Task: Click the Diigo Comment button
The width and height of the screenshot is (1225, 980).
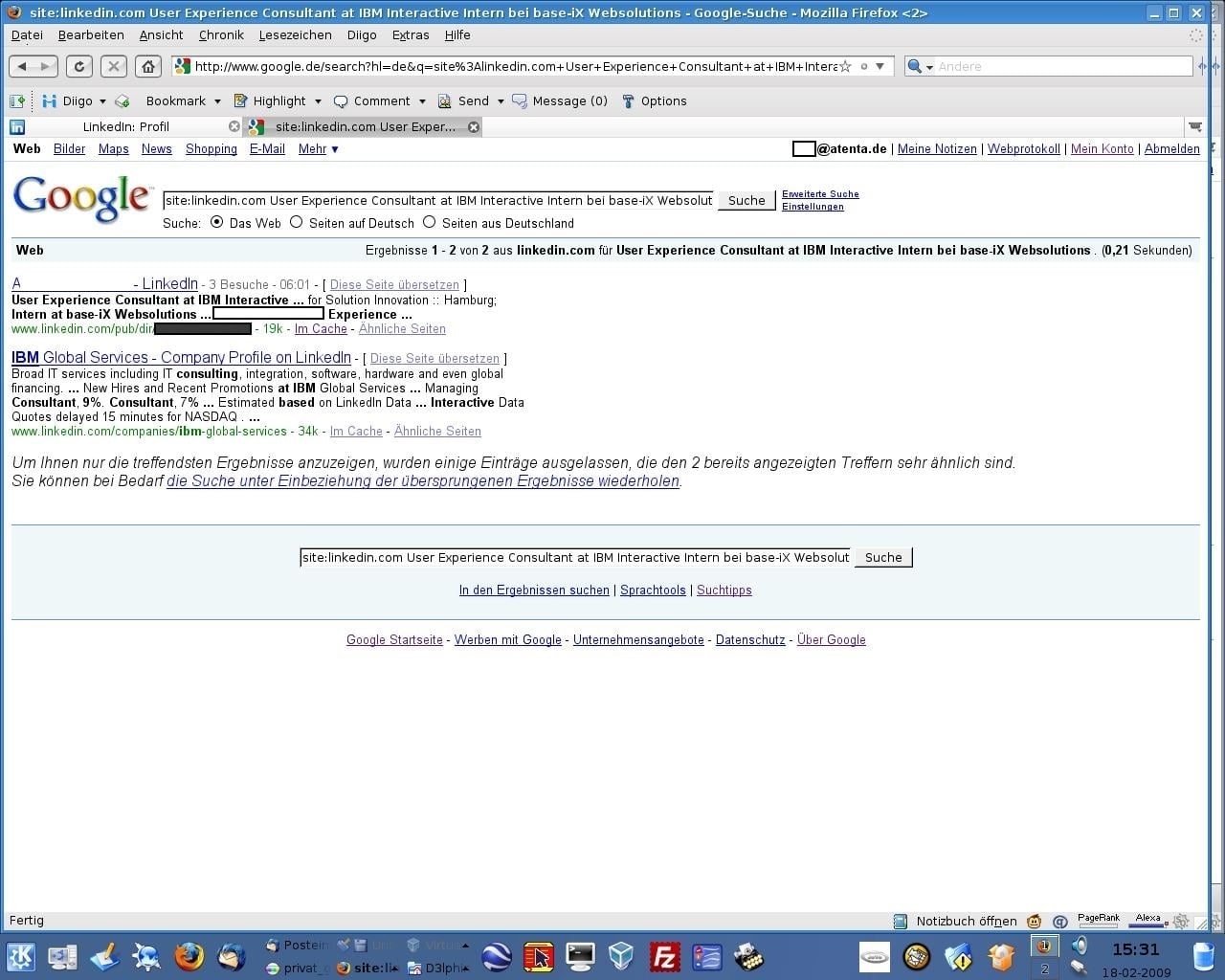Action: point(373,100)
